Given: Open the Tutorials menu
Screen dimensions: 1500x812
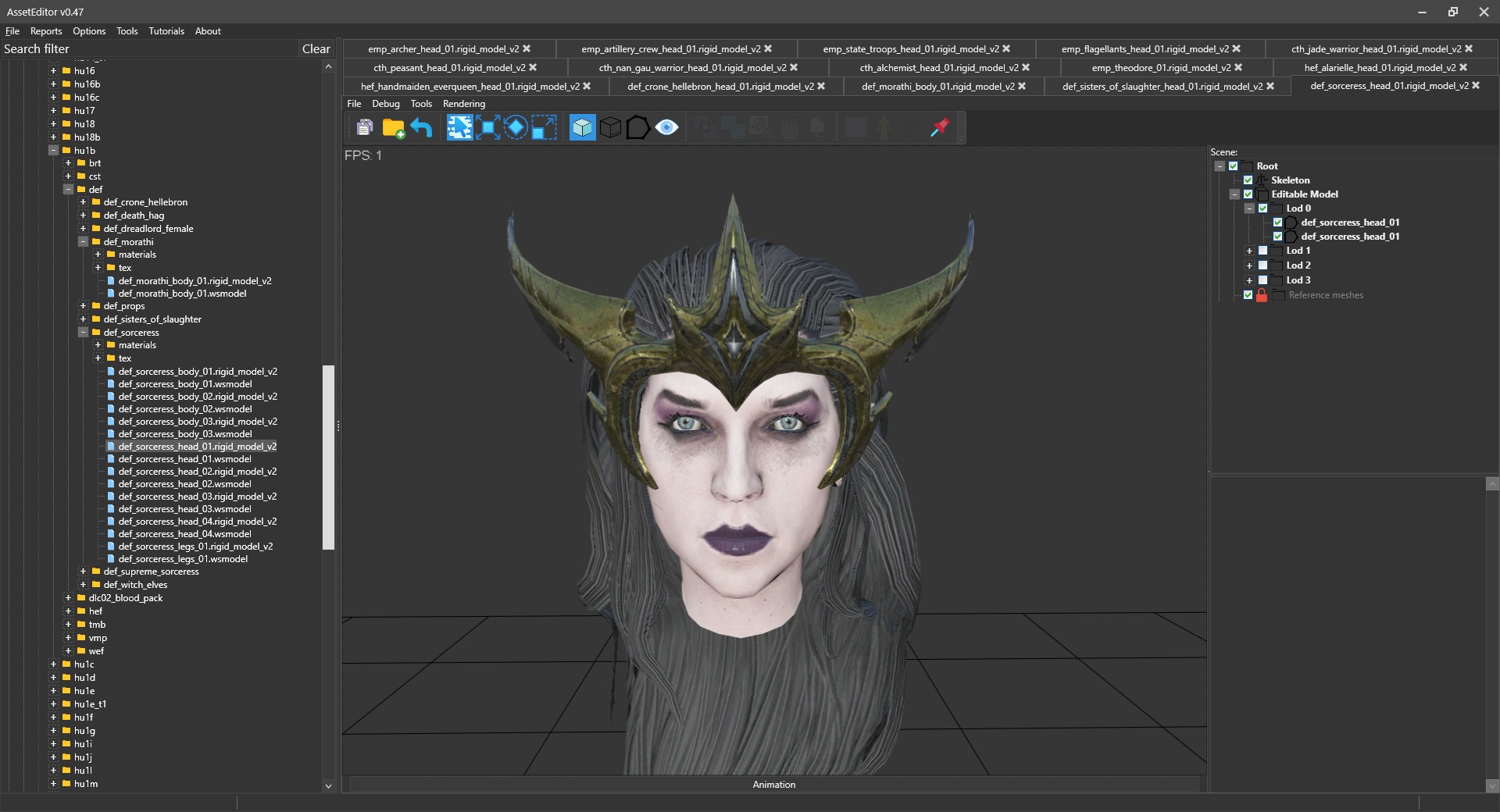Looking at the screenshot, I should tap(166, 31).
